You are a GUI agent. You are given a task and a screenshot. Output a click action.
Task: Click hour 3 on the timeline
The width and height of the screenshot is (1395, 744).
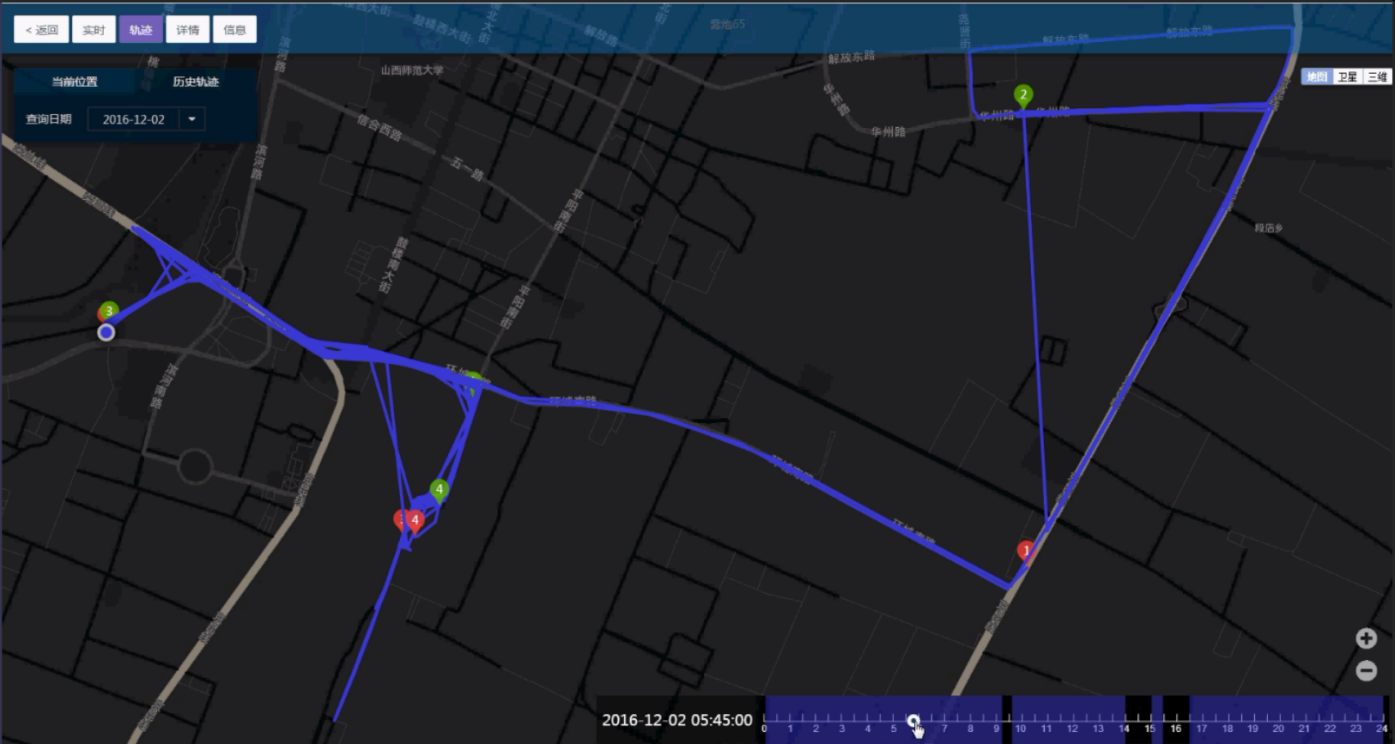pos(842,729)
